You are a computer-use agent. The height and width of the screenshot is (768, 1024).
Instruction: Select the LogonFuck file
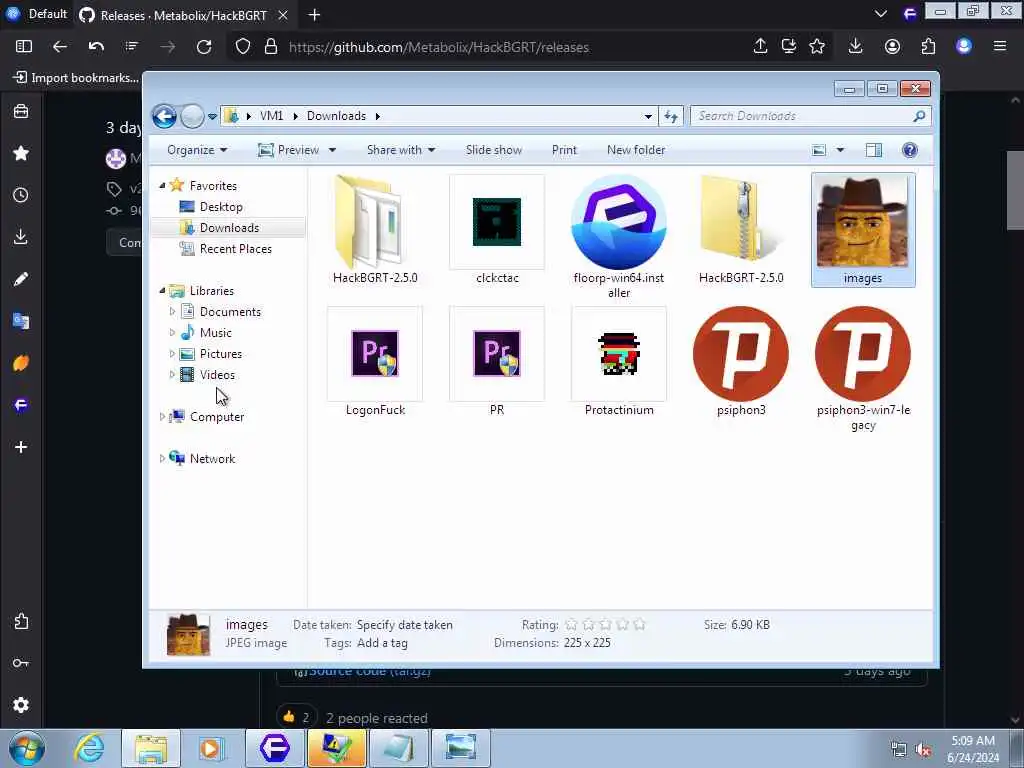[x=375, y=362]
